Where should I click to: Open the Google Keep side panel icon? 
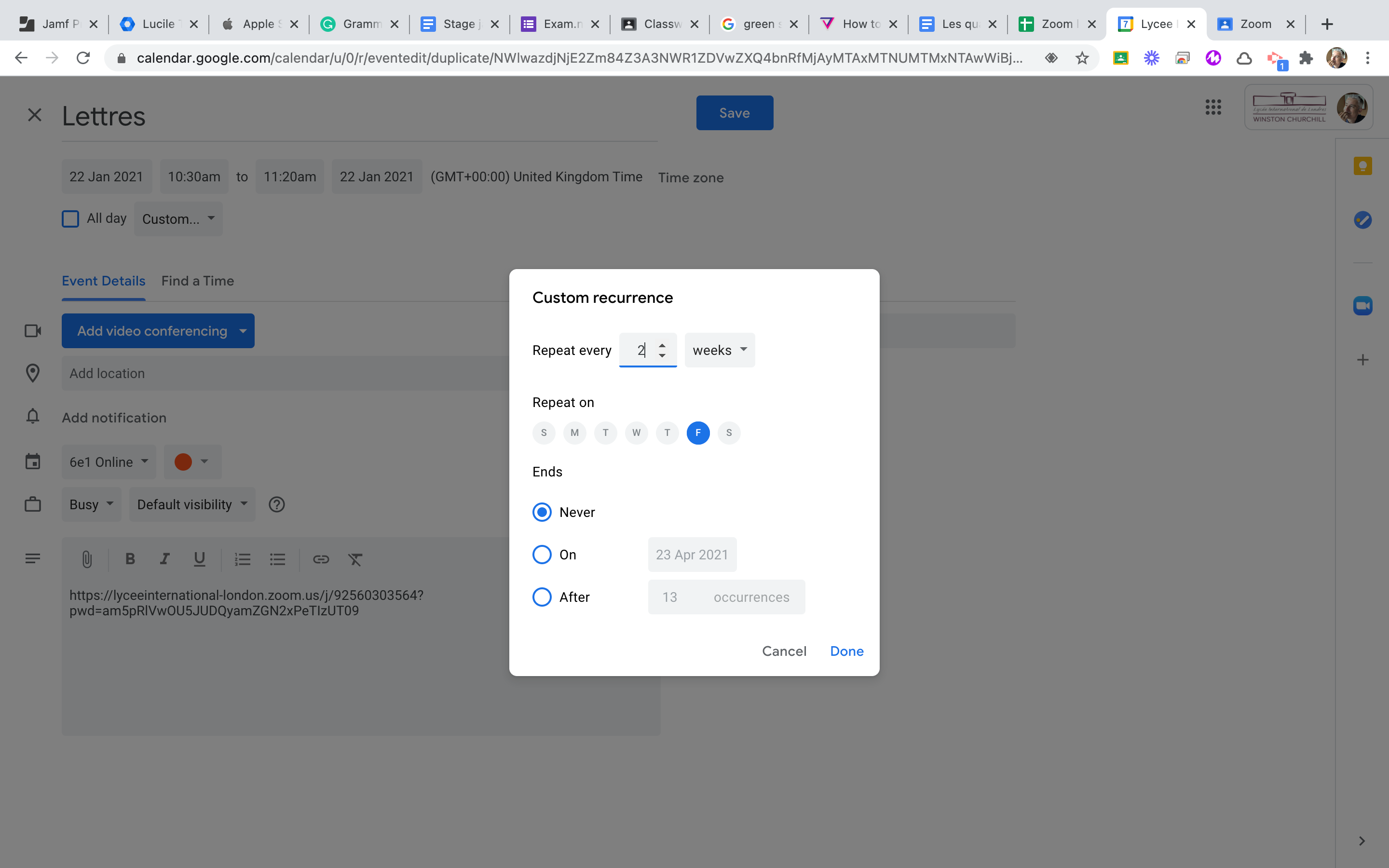click(x=1362, y=166)
